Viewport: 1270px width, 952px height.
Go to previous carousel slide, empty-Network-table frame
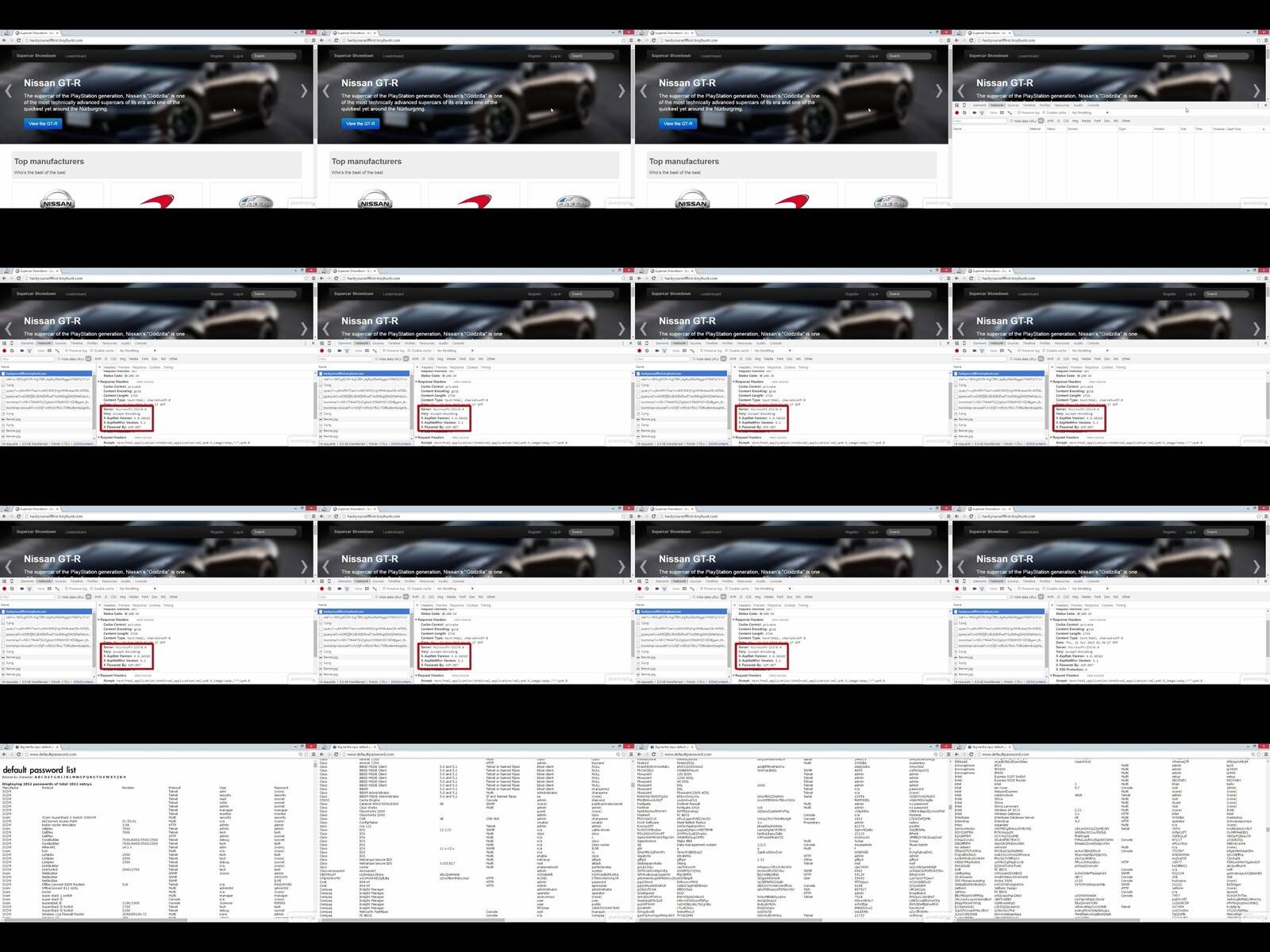coord(961,90)
